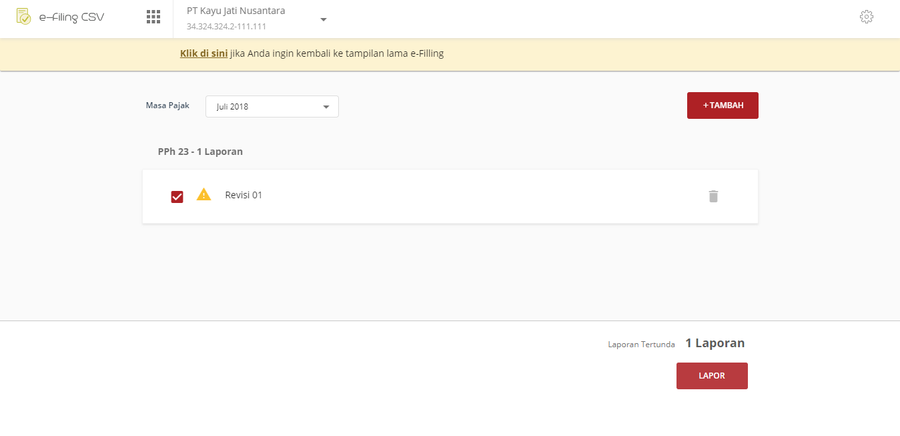Open the settings gear

pos(866,17)
